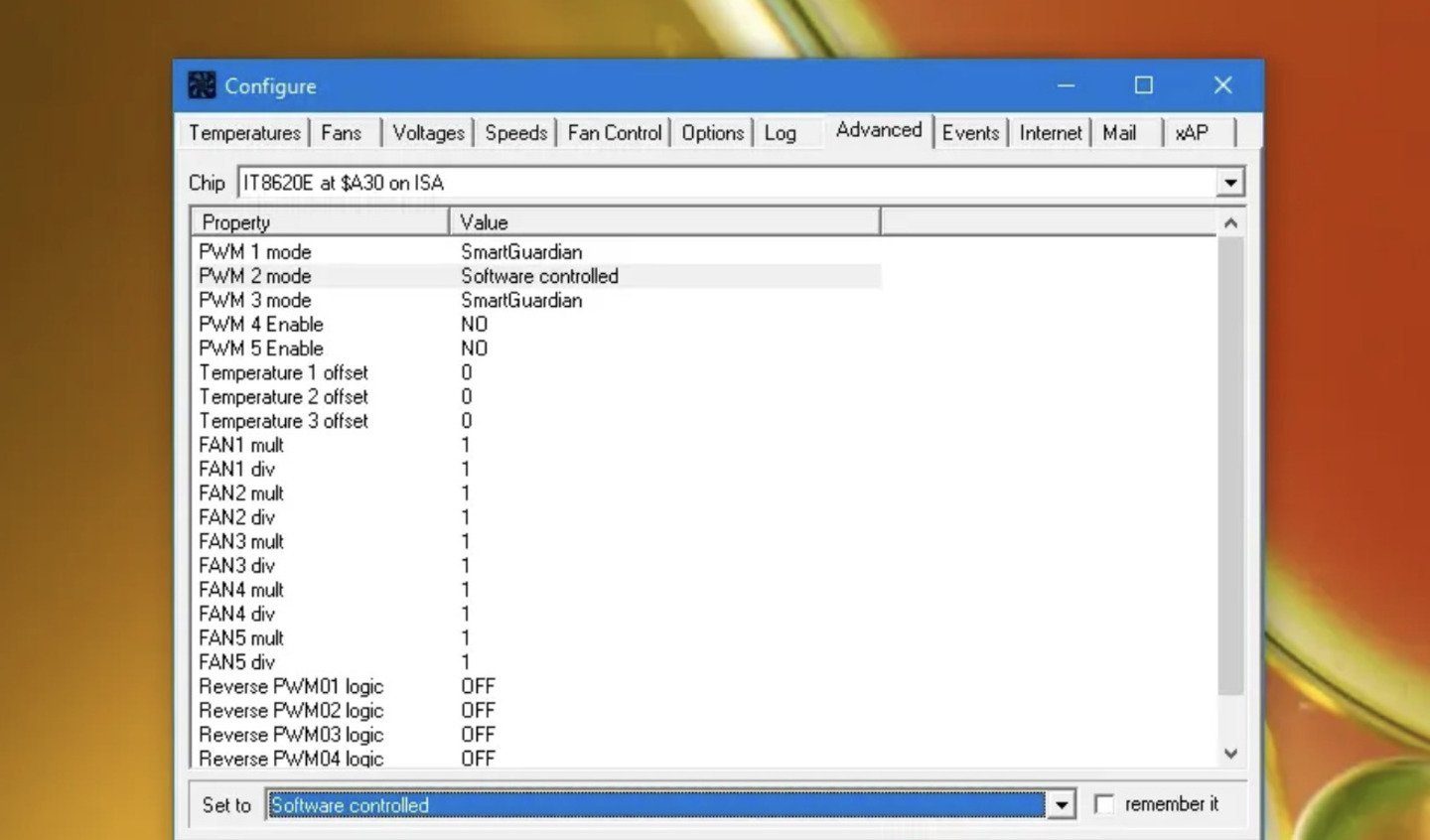Click the SpeedFan icon in the title bar
This screenshot has width=1430, height=840.
click(x=202, y=85)
